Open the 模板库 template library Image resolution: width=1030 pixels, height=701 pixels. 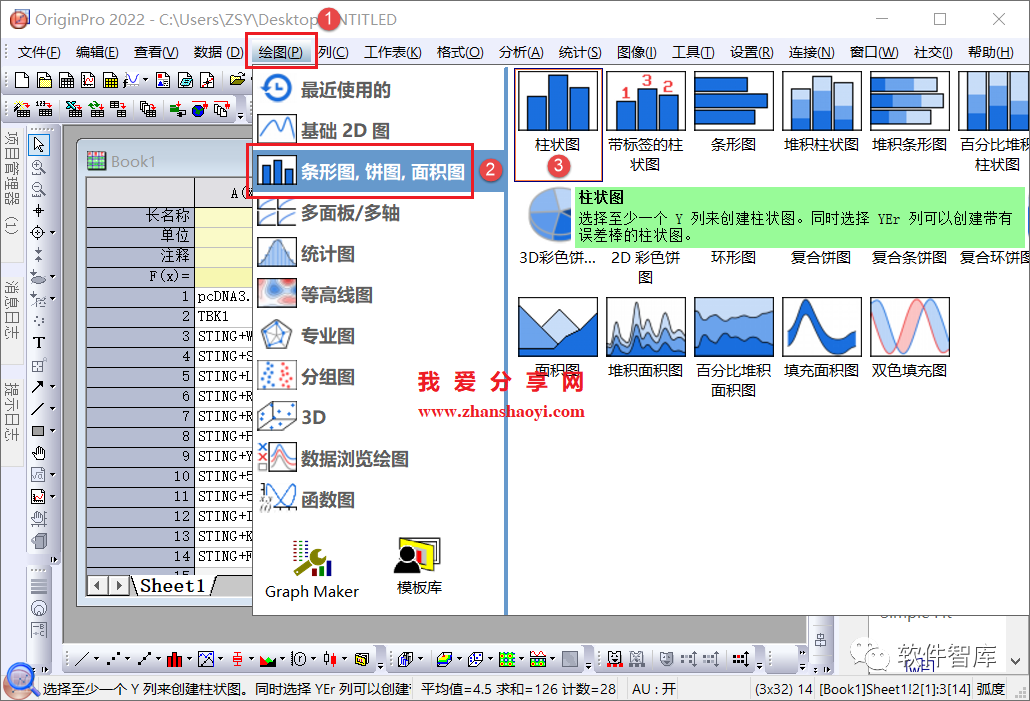click(x=419, y=566)
